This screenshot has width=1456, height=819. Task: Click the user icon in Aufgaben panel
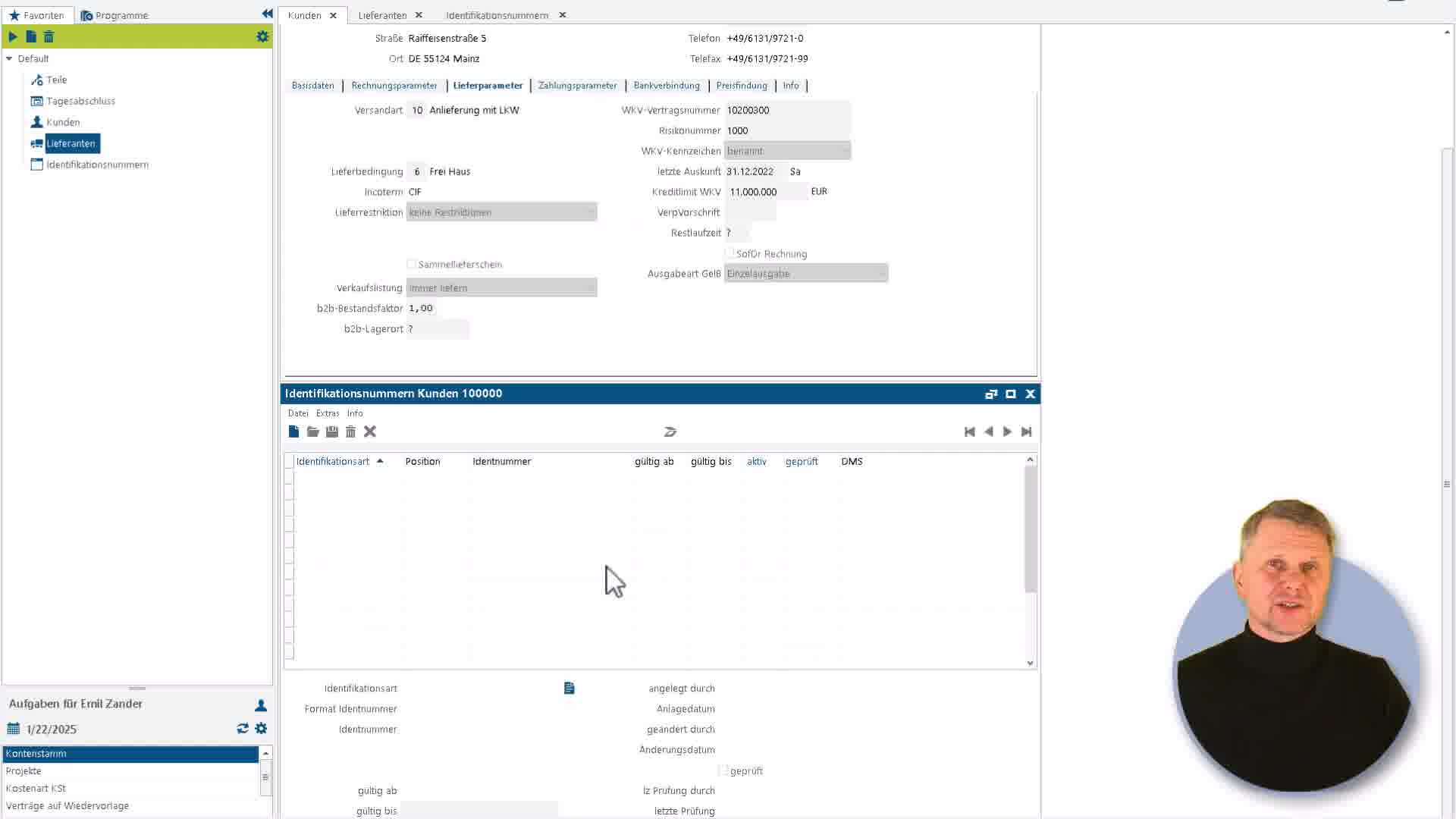click(261, 705)
